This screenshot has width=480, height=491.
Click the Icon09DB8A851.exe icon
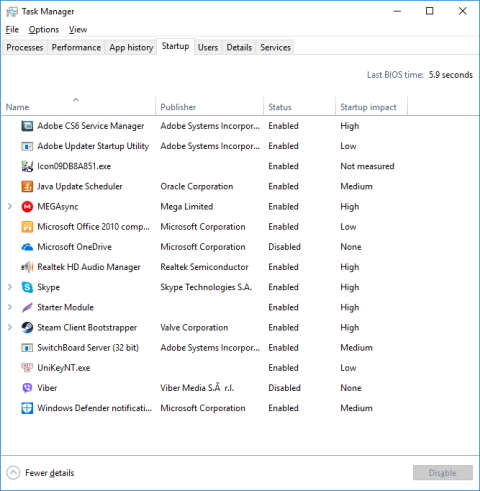pyautogui.click(x=27, y=166)
